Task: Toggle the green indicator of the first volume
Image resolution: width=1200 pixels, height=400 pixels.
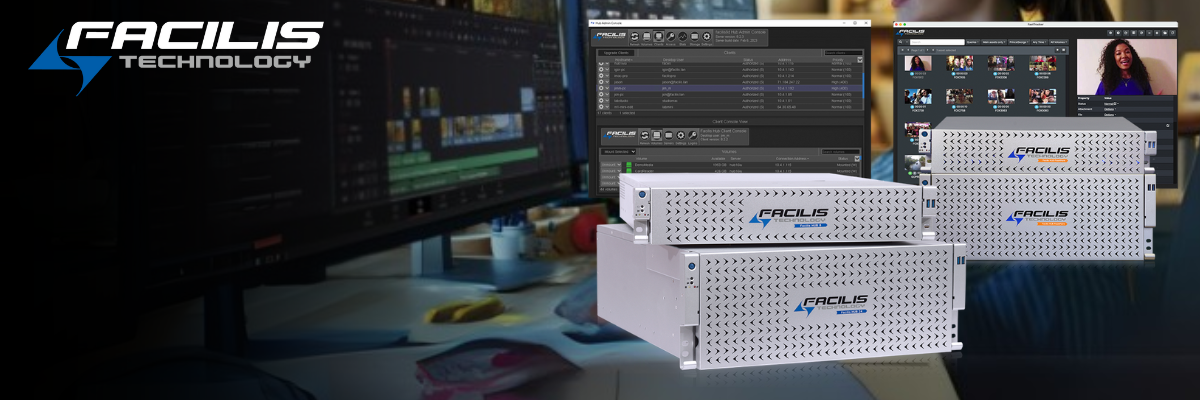Action: click(628, 164)
